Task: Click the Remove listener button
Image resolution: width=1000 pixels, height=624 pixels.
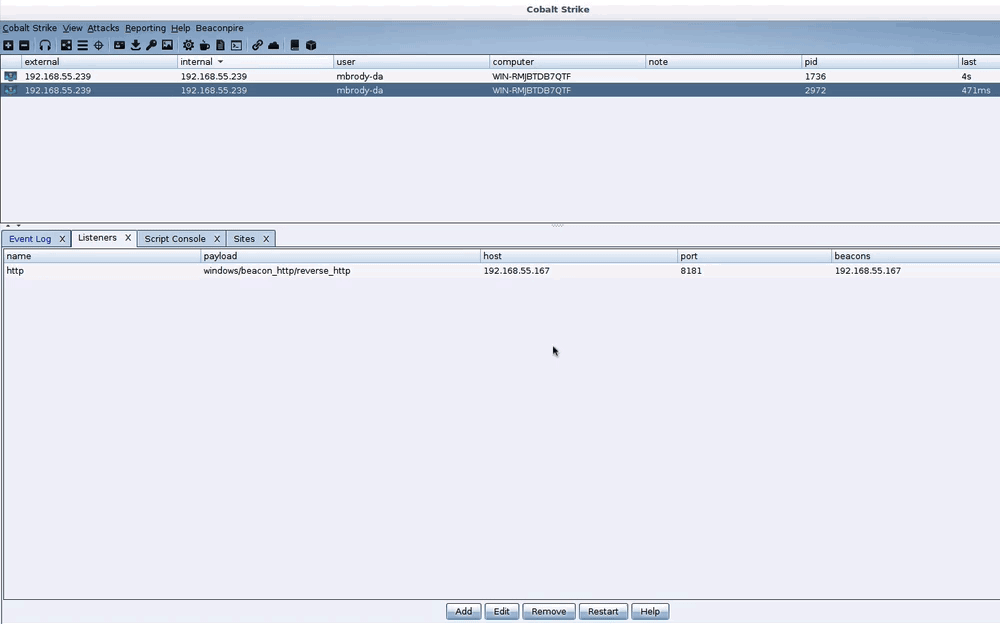Action: (548, 611)
